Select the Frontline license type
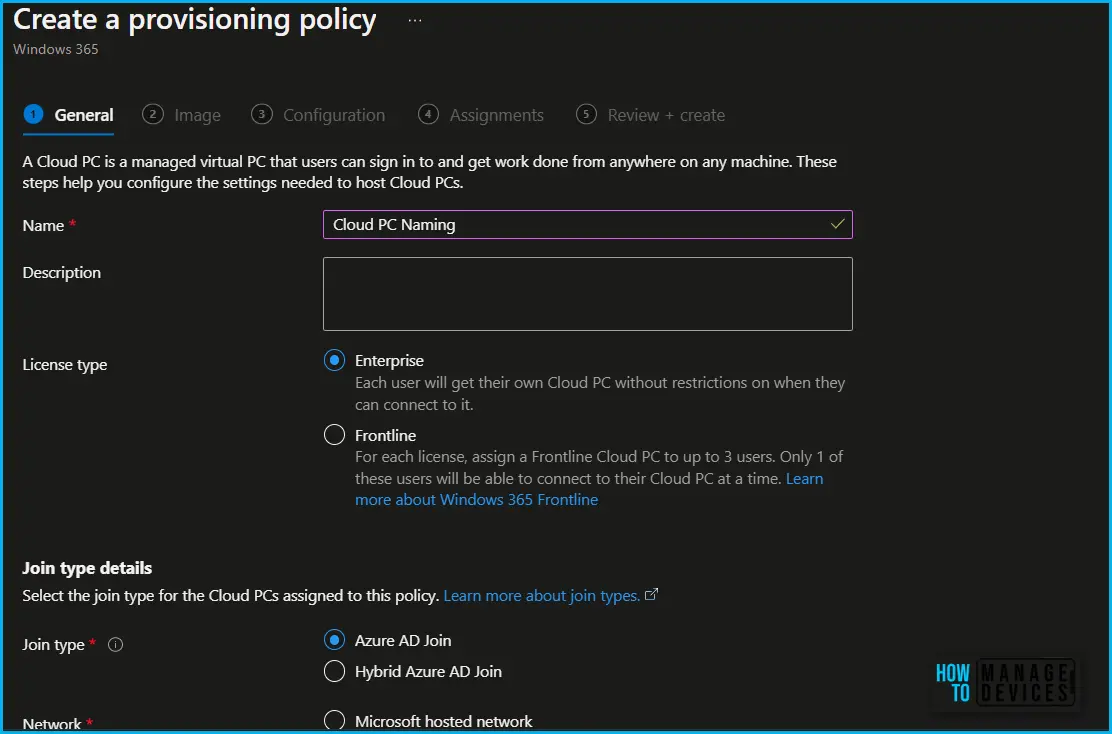The width and height of the screenshot is (1112, 734). pos(334,435)
